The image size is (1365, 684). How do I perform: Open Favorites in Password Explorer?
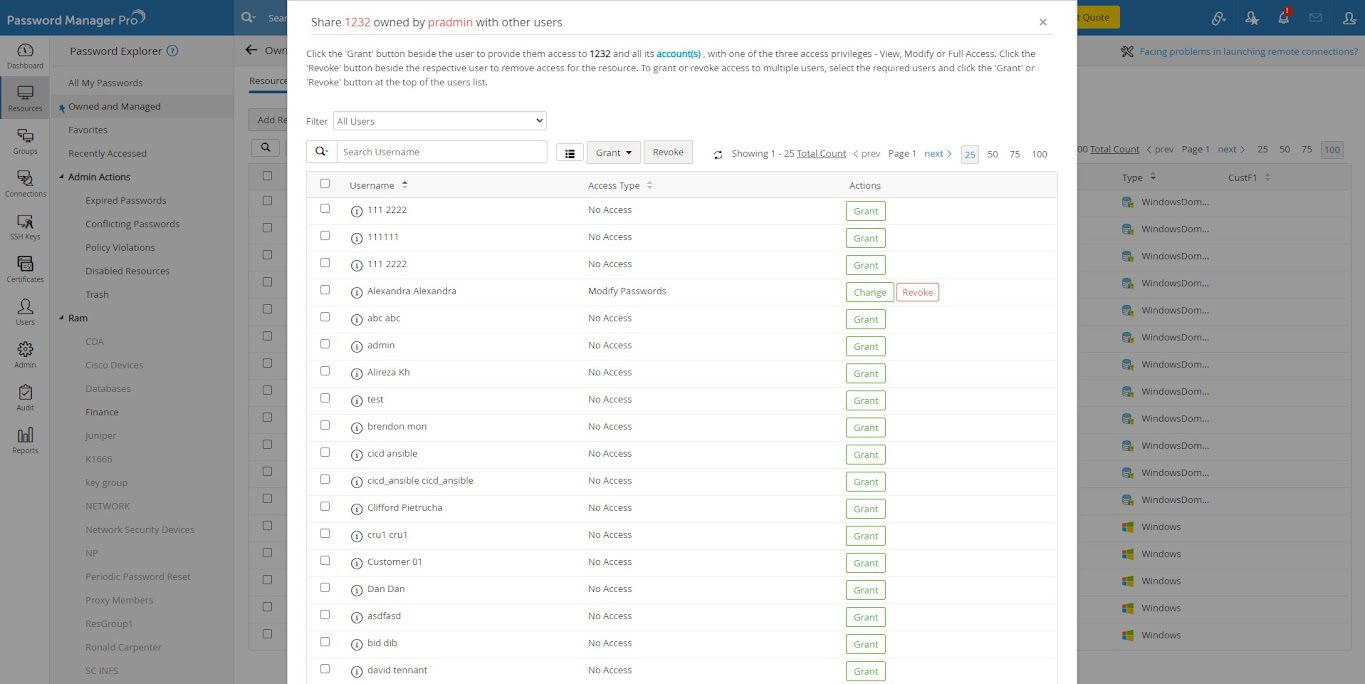tap(88, 130)
